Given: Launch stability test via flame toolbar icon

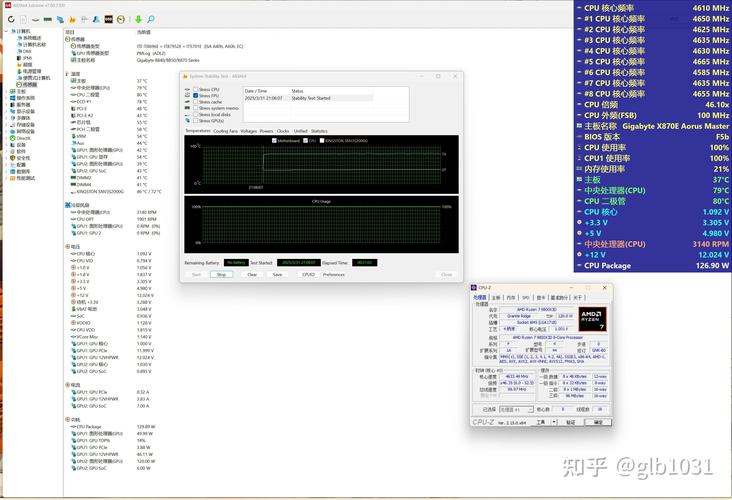Looking at the screenshot, I should click(x=72, y=19).
